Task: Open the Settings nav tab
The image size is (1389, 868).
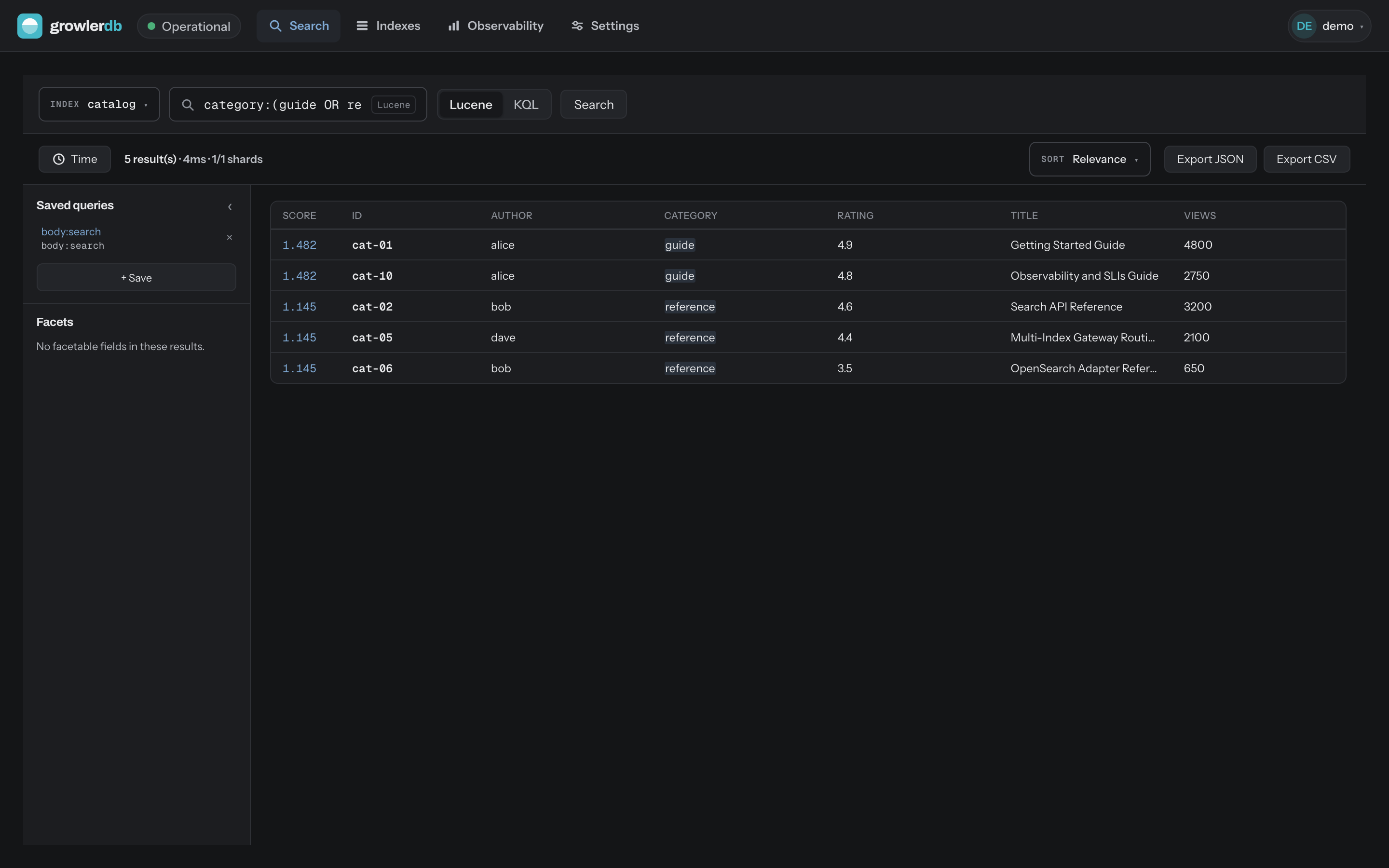Action: 605,26
